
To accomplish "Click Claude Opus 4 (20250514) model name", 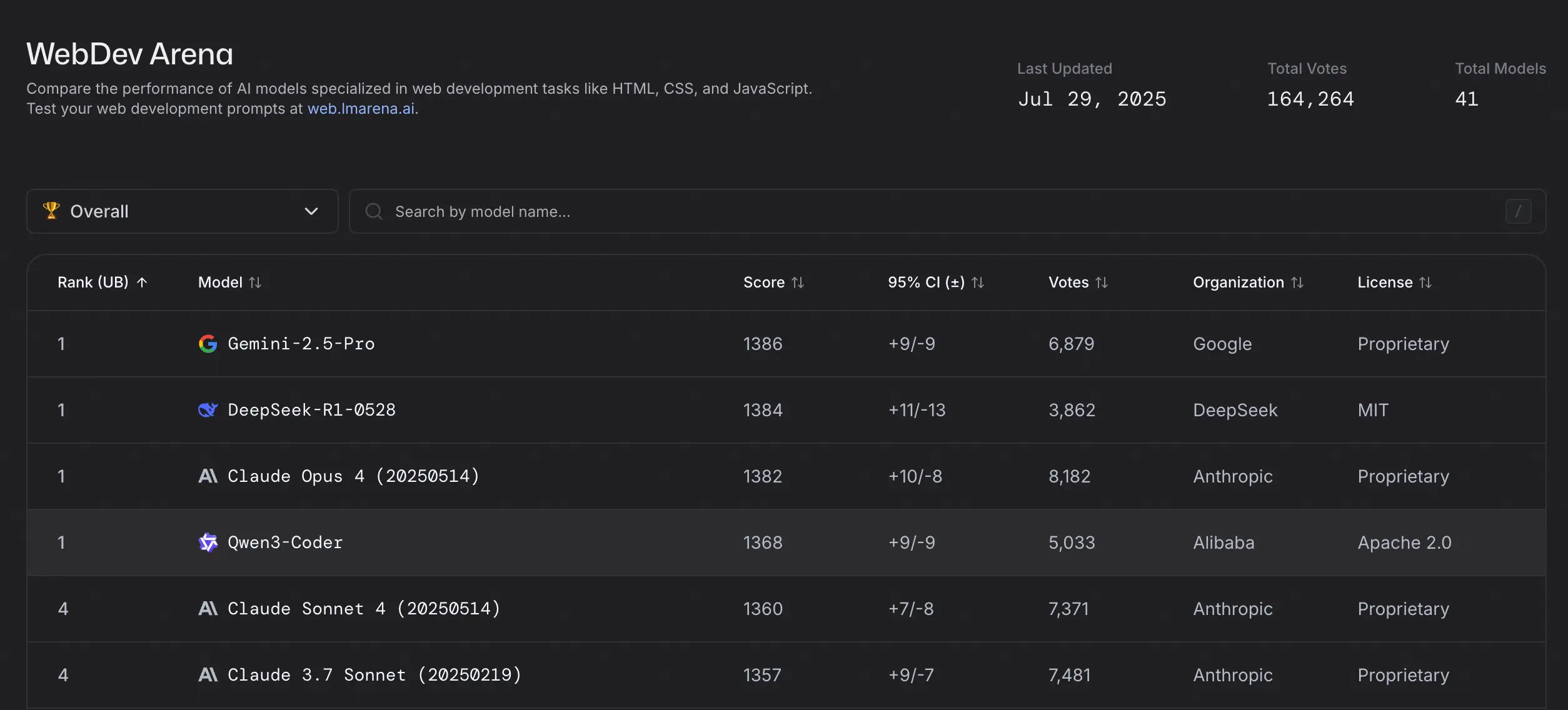I will (353, 476).
